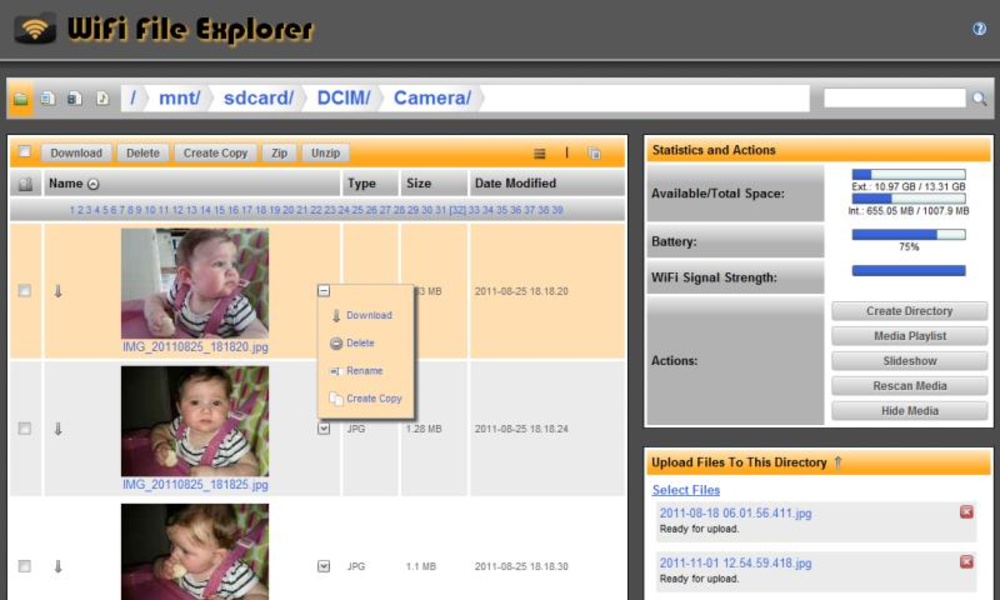Click Rescan Media button
The image size is (1000, 600).
[909, 386]
